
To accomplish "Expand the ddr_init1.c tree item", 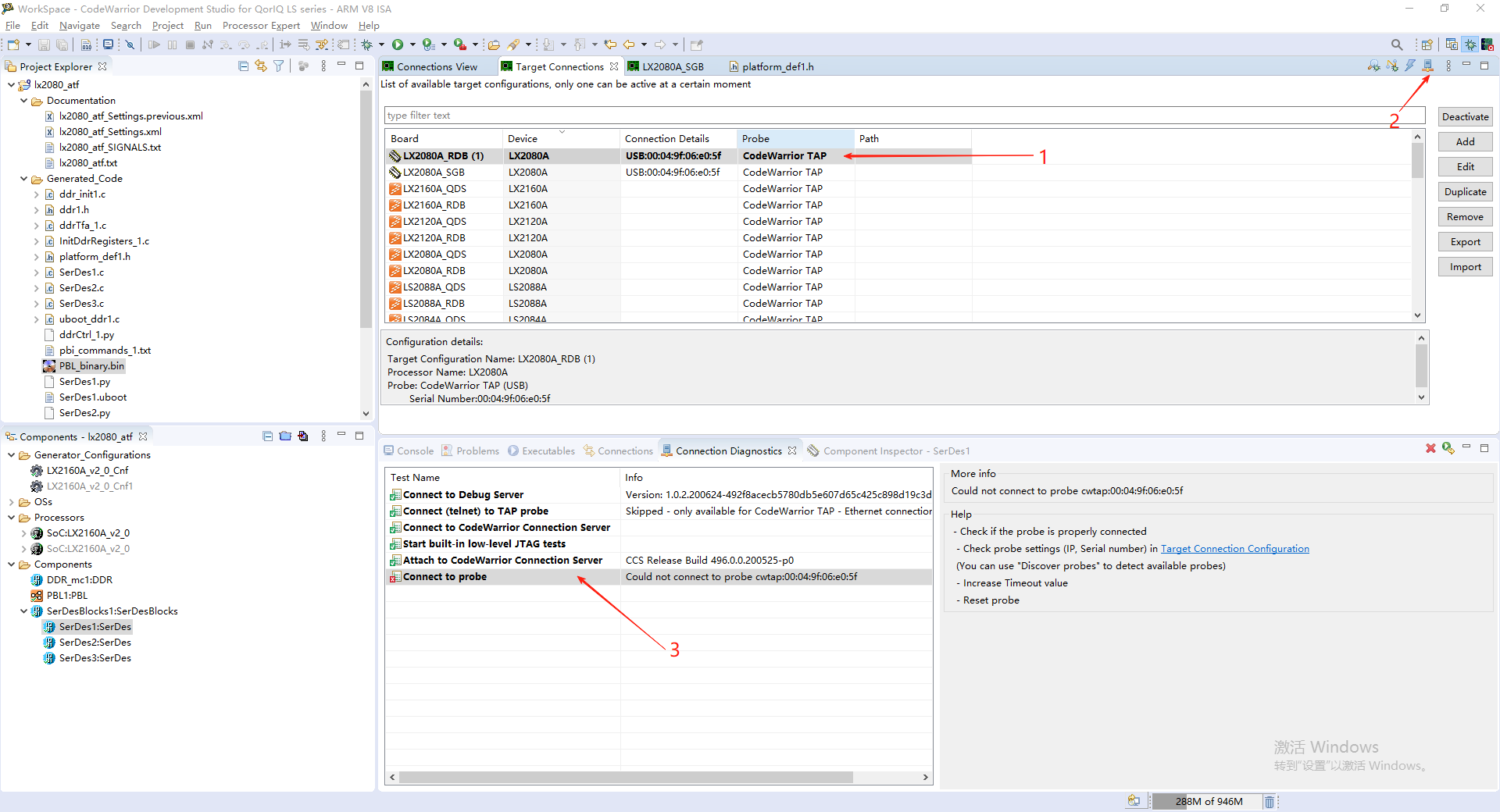I will point(36,194).
